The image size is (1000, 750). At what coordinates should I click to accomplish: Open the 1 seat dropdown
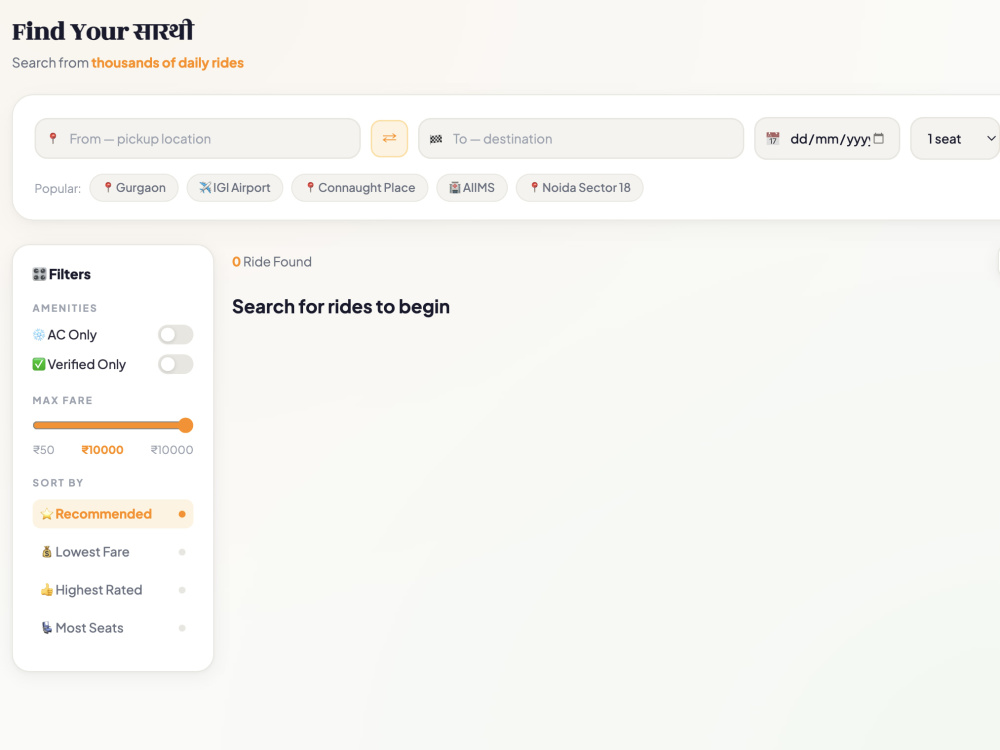point(955,138)
